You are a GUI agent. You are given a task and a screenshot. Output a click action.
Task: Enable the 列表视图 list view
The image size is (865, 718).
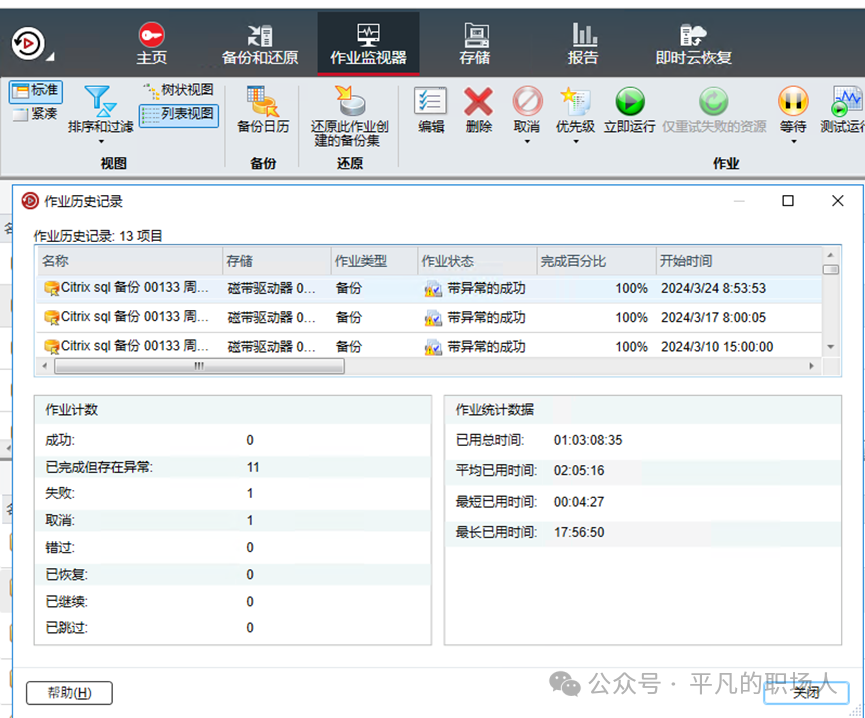click(x=178, y=115)
